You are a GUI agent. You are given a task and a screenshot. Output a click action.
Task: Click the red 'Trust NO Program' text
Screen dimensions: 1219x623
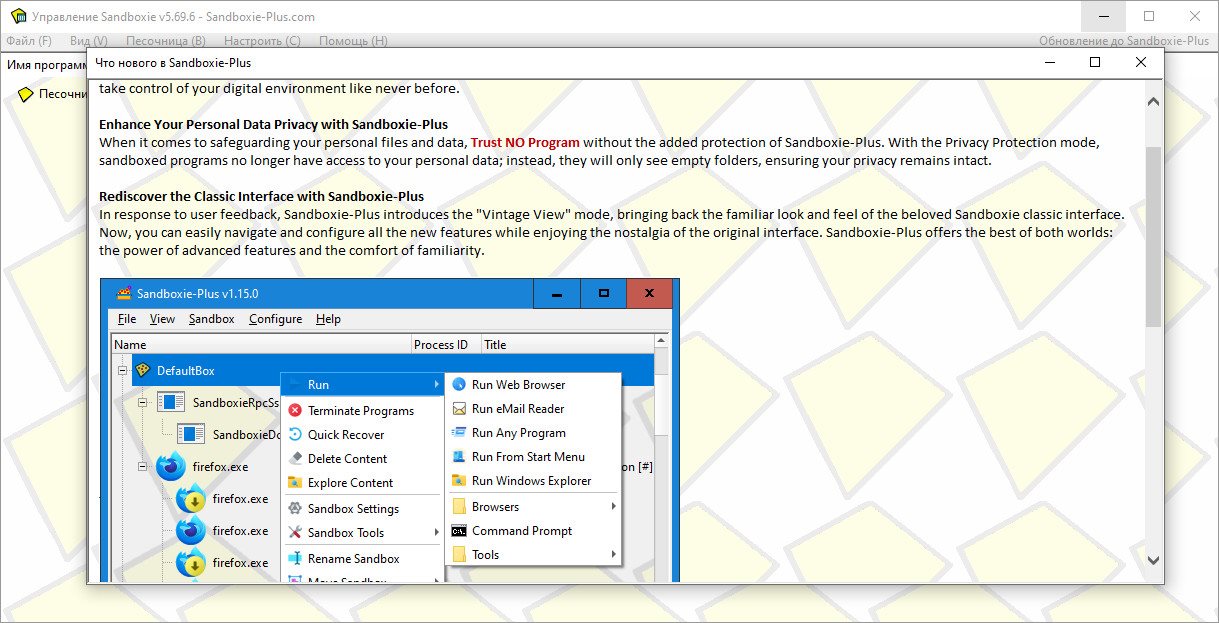click(x=525, y=143)
